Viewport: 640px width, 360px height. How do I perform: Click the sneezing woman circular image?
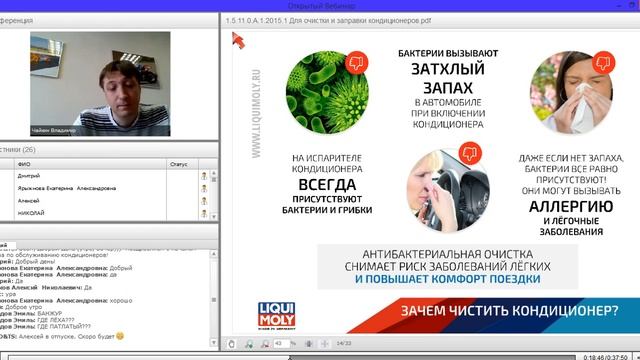(x=571, y=93)
